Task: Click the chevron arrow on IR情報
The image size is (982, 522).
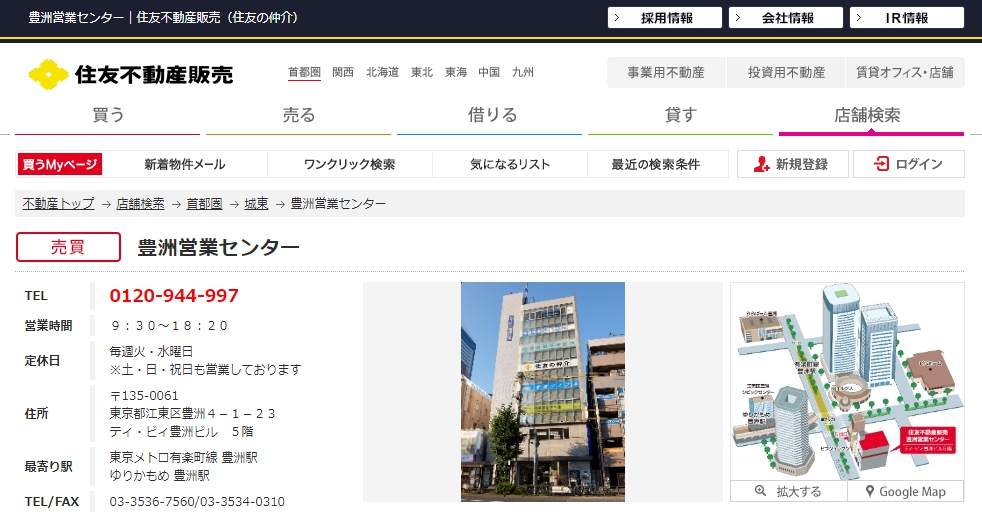Action: pyautogui.click(x=859, y=18)
